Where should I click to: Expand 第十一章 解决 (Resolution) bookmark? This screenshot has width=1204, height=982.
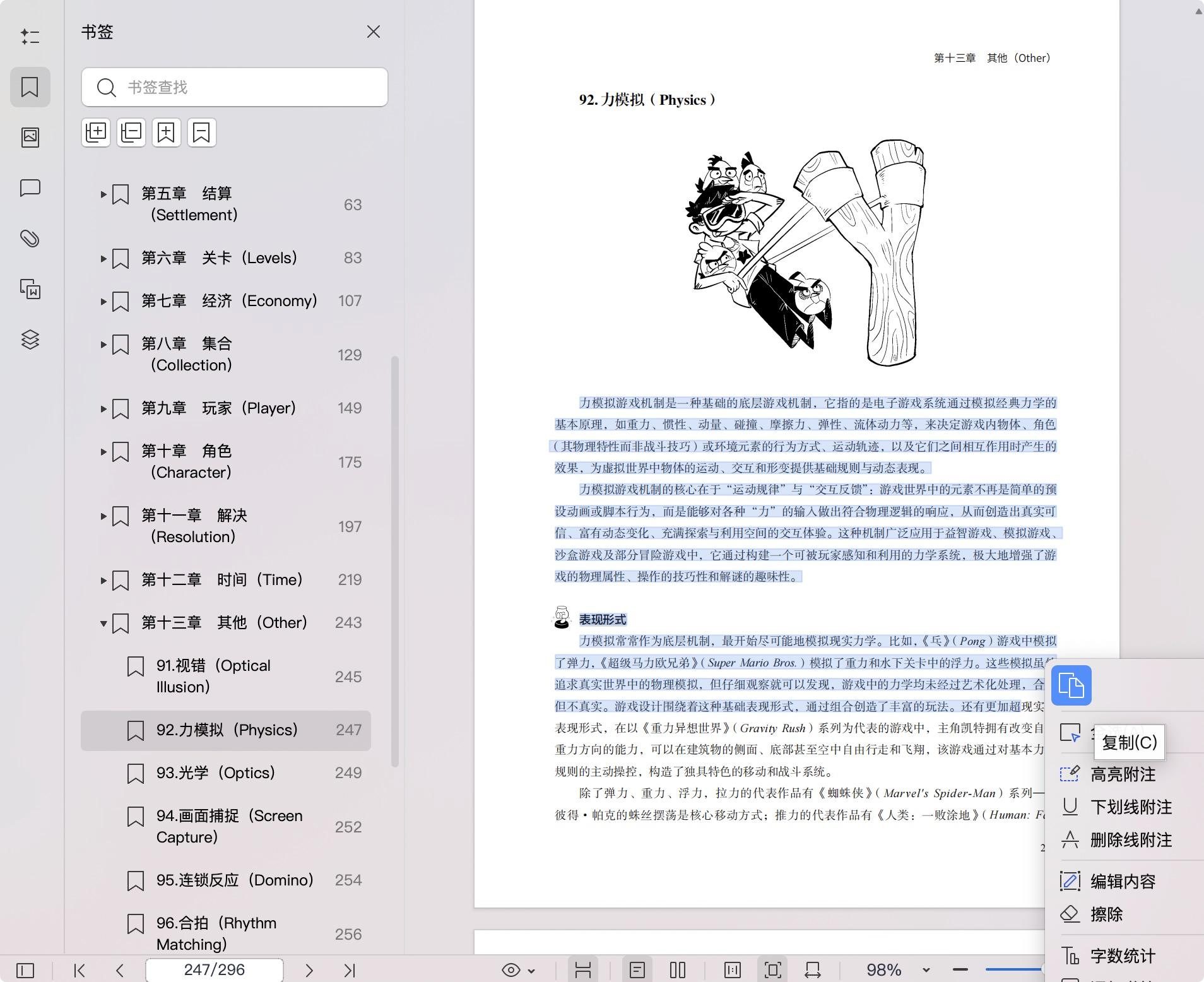103,516
